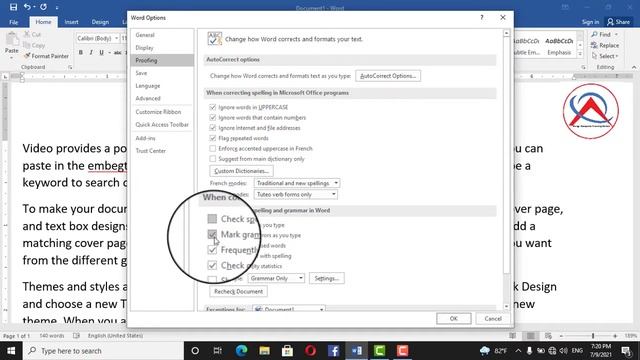This screenshot has width=640, height=360.
Task: Click the Cut scissors icon
Action: pyautogui.click(x=27, y=34)
